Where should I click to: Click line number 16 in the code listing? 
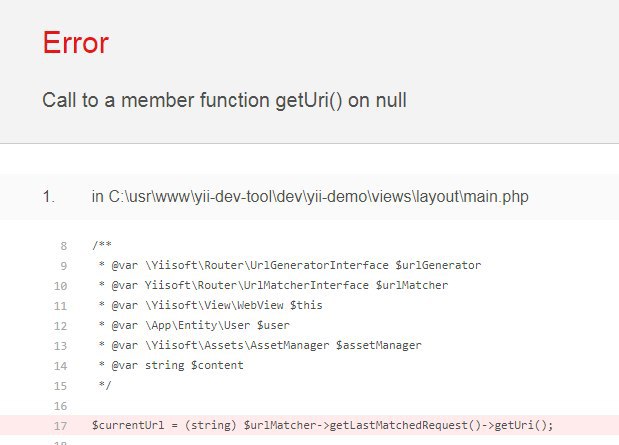click(60, 406)
